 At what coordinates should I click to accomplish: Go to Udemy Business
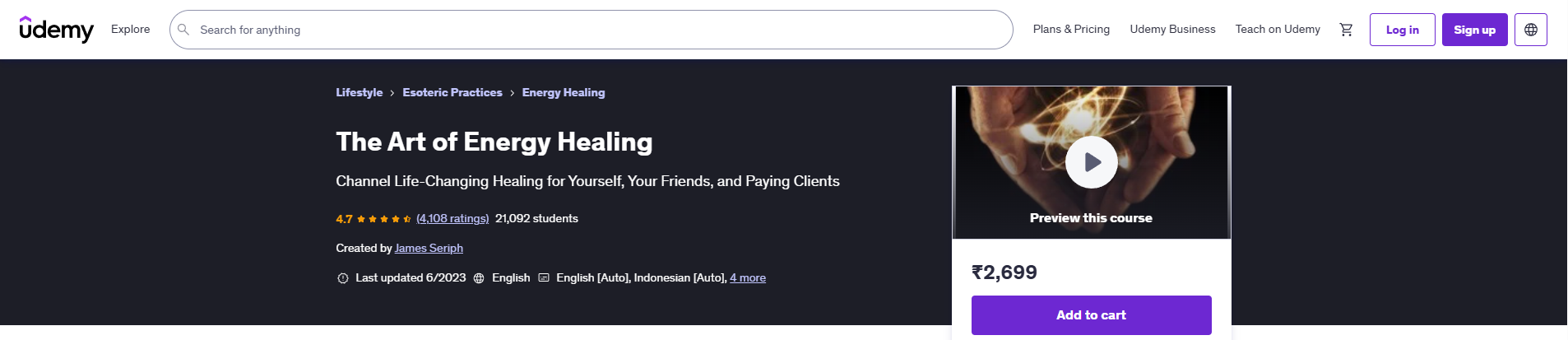tap(1172, 30)
